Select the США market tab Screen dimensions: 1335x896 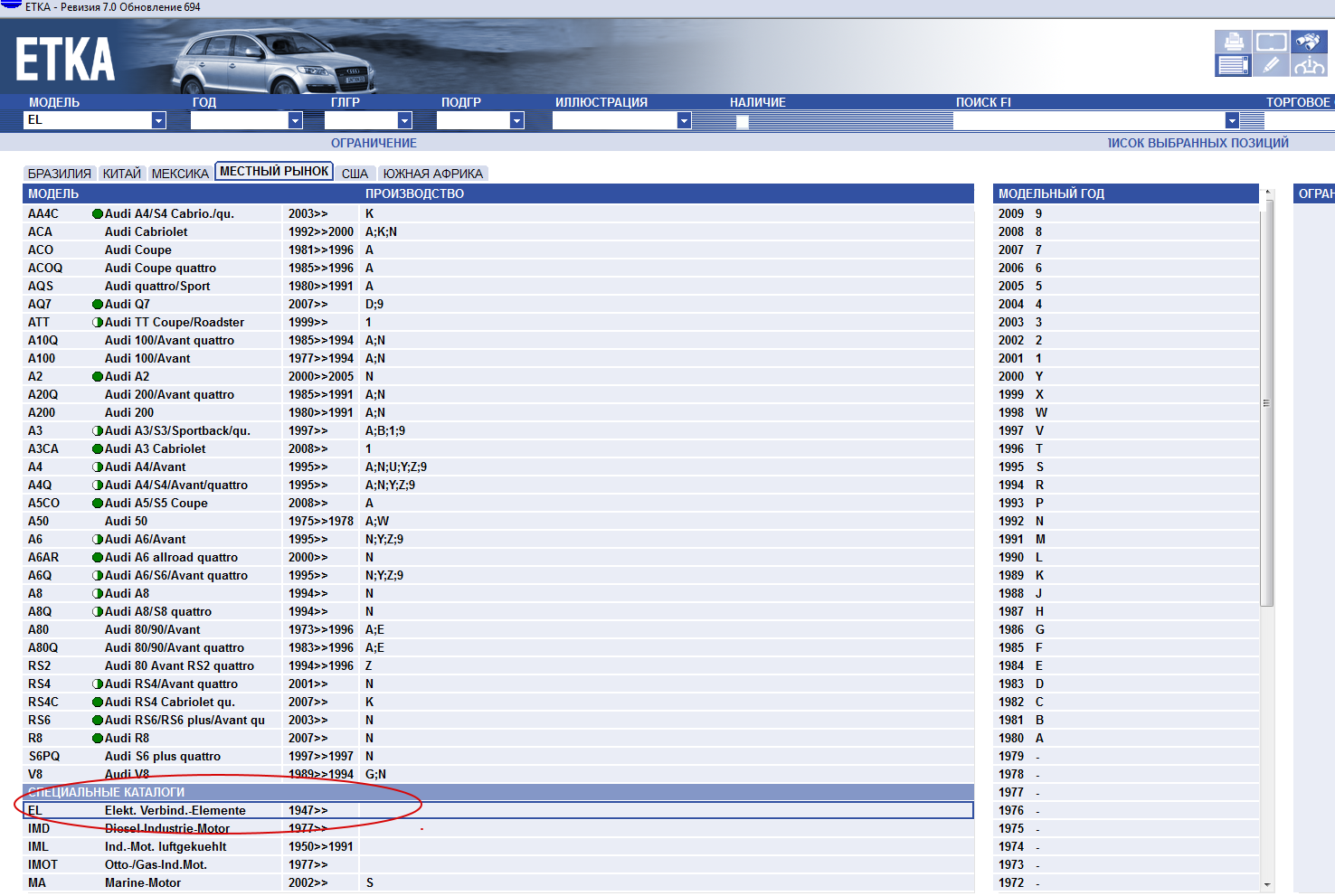[355, 174]
